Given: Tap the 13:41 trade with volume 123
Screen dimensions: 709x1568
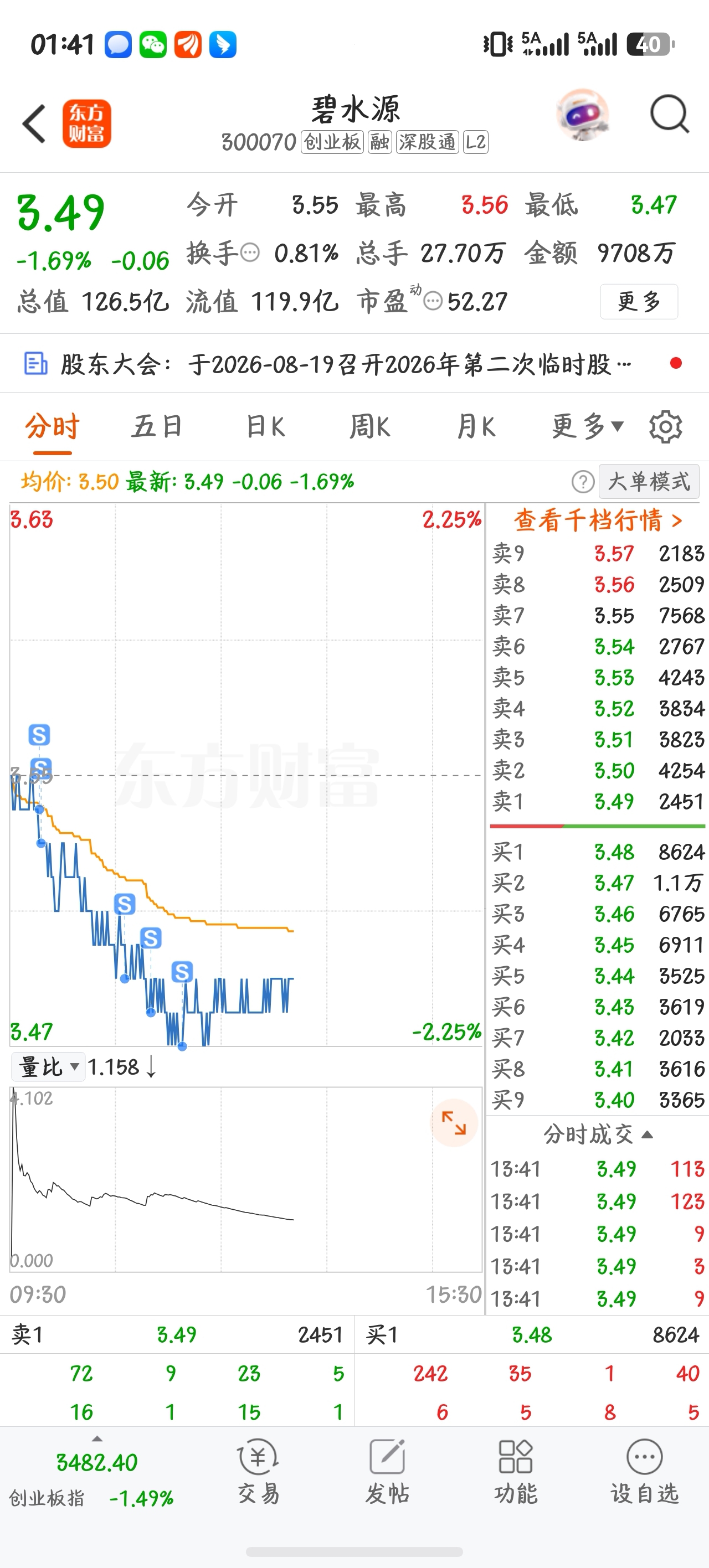Looking at the screenshot, I should click(x=598, y=1201).
